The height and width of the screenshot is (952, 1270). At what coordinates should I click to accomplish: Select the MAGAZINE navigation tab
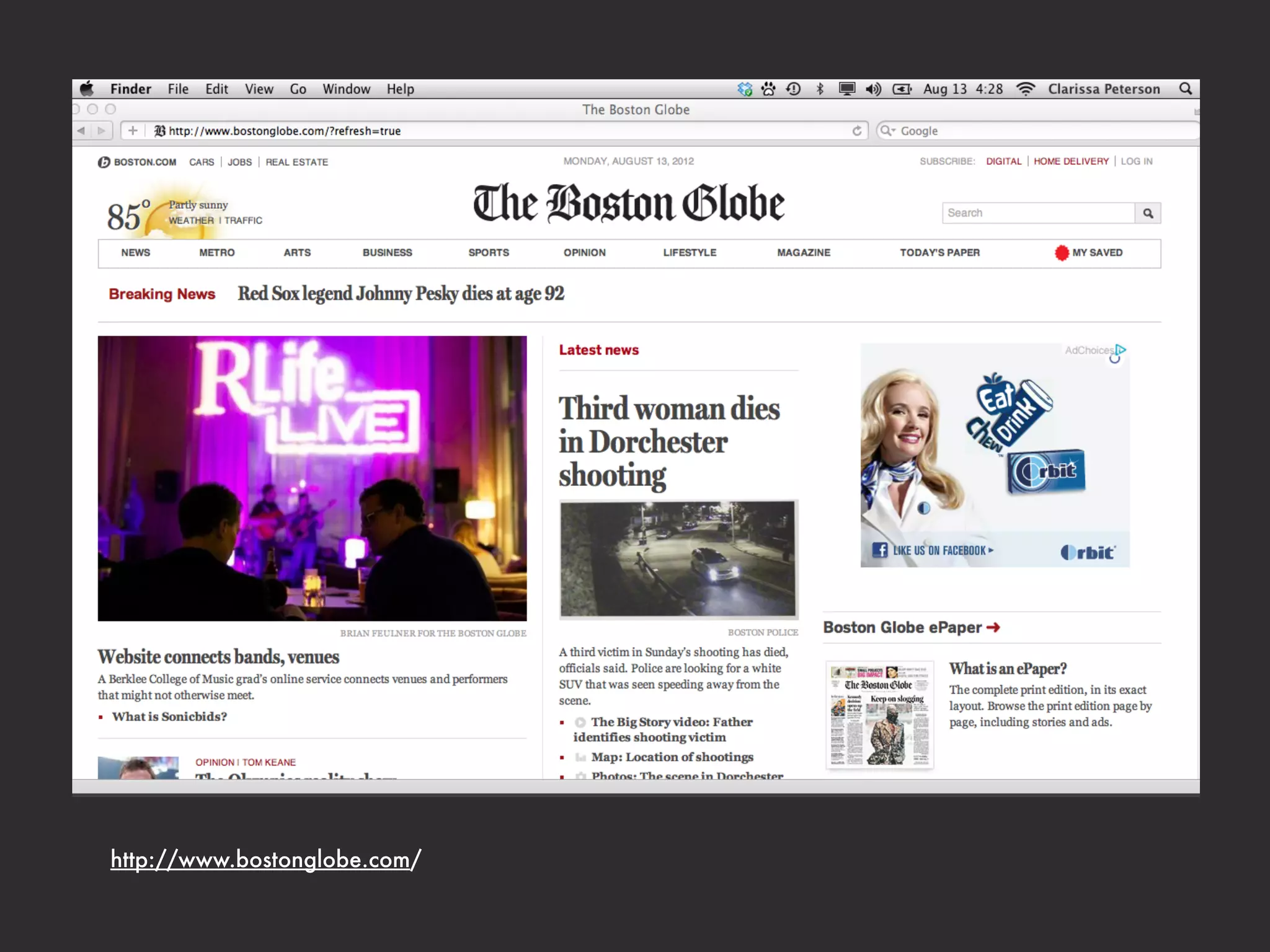[804, 253]
